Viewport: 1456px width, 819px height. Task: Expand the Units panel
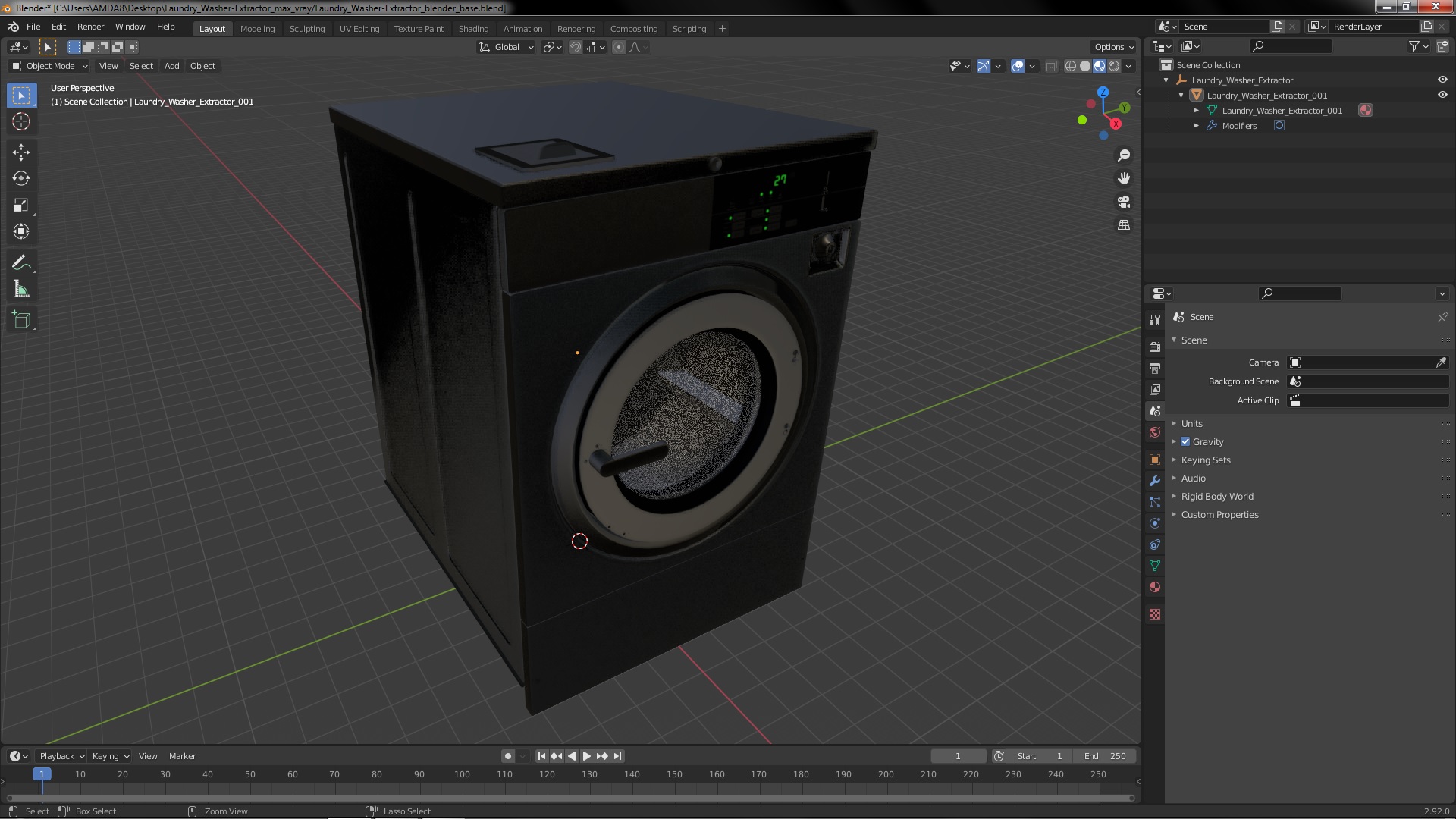1191,424
